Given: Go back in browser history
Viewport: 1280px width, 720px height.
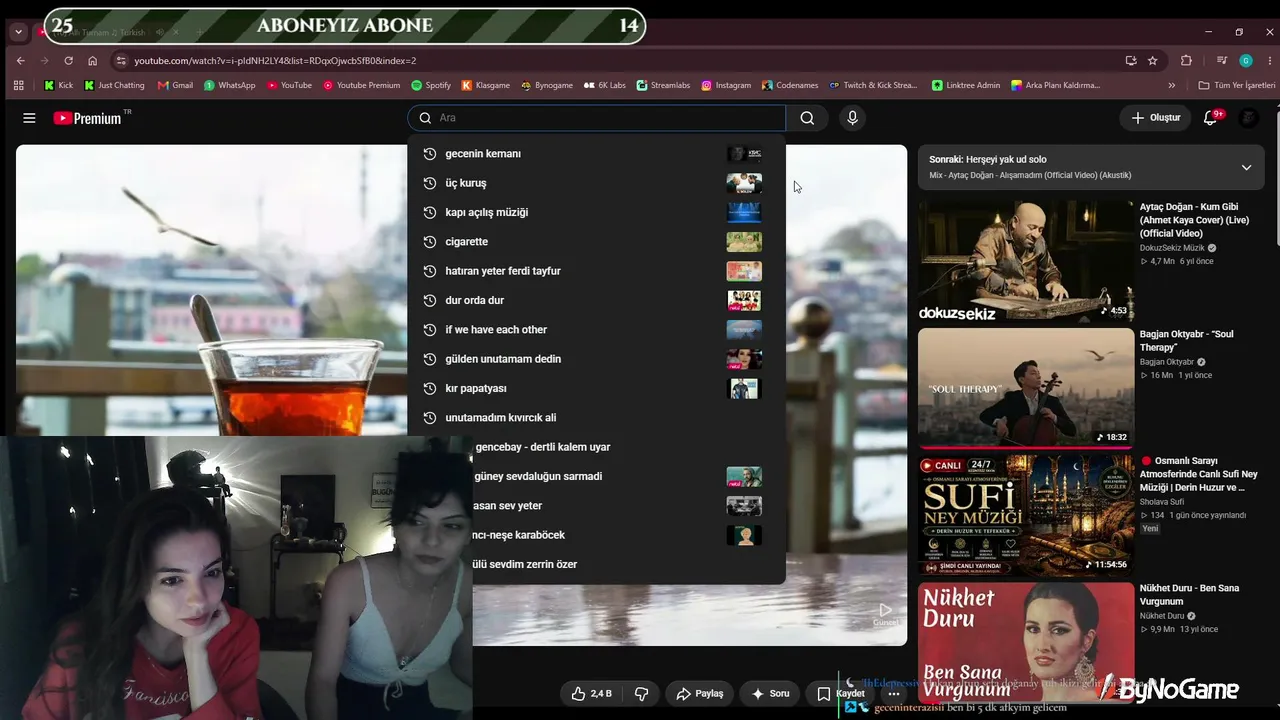Looking at the screenshot, I should tap(21, 60).
